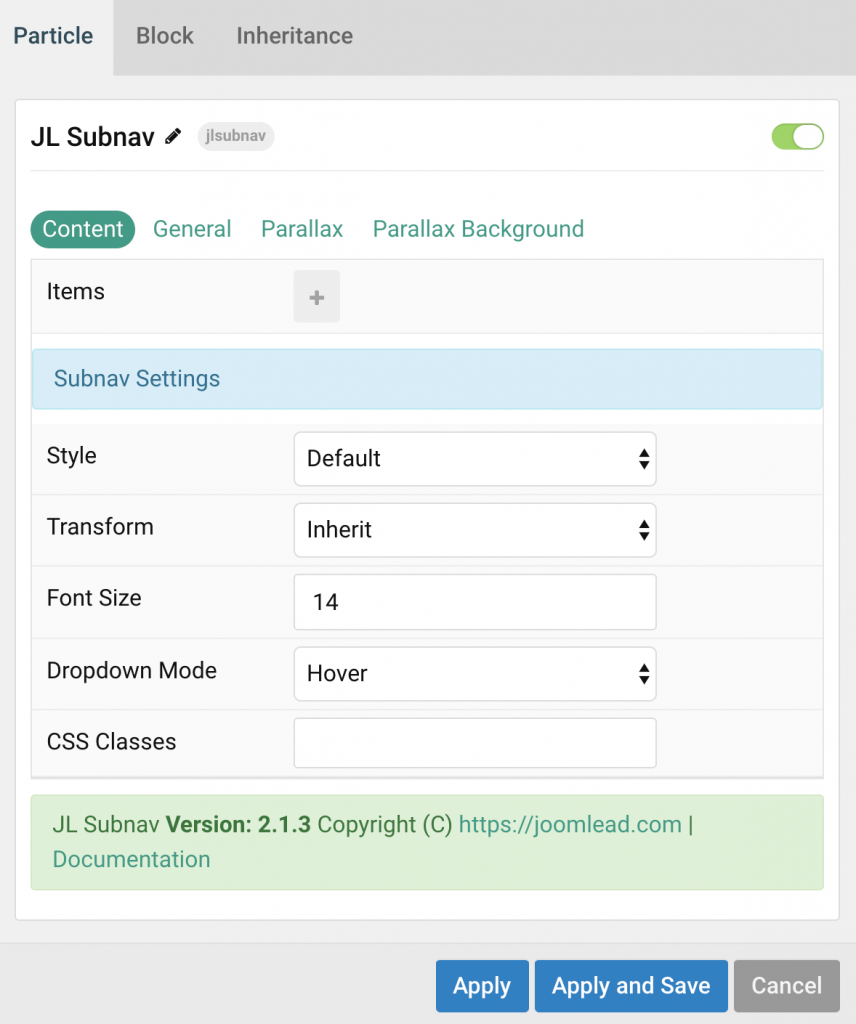Open the joomlead.com link
The width and height of the screenshot is (856, 1024).
570,824
